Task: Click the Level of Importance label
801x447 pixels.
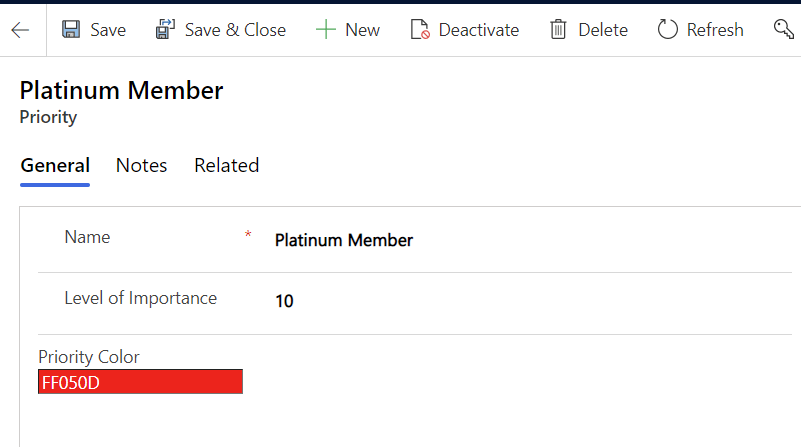Action: tap(140, 298)
